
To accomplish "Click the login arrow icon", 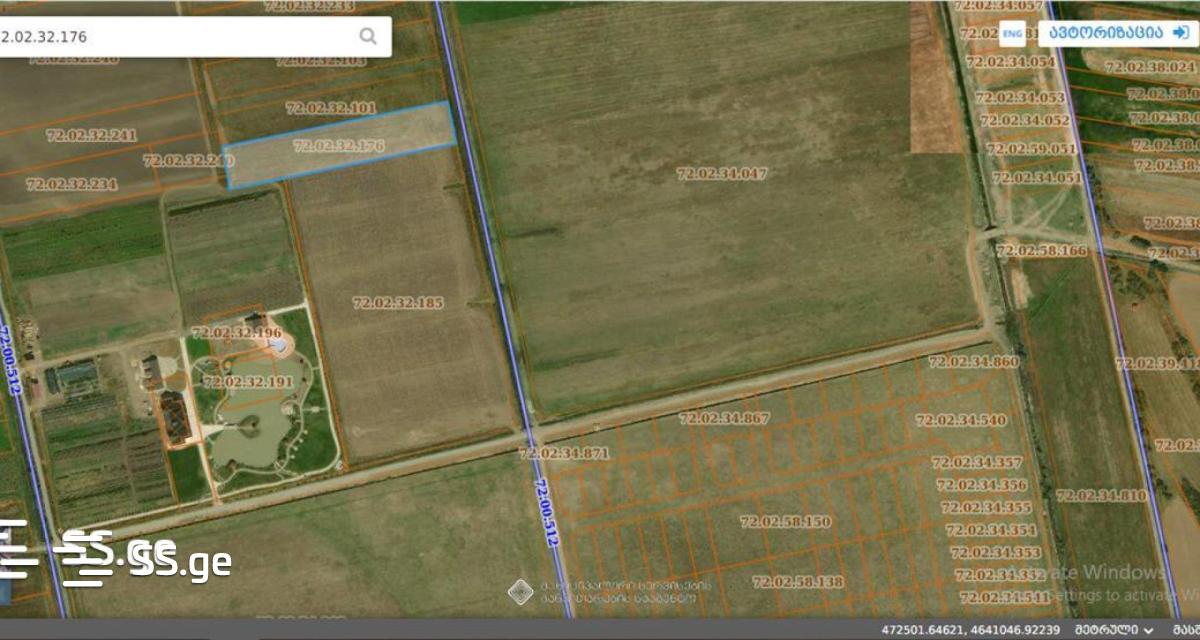I will pos(1181,33).
